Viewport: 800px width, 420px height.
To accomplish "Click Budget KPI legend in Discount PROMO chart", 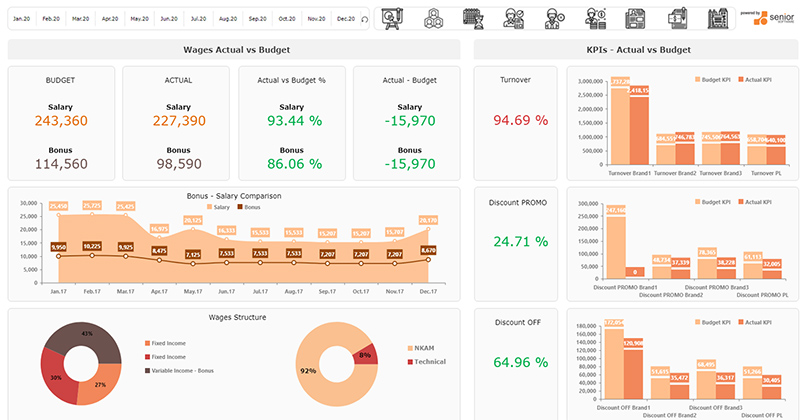I will [712, 202].
